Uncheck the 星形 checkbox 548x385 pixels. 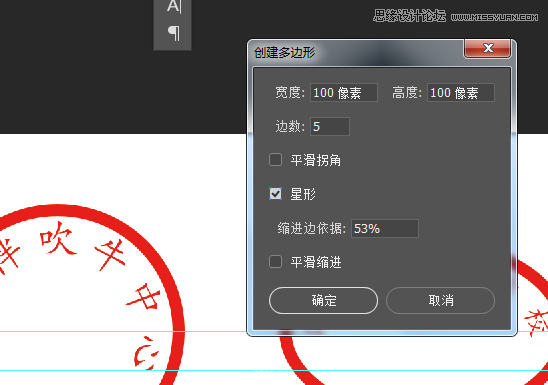click(x=275, y=194)
